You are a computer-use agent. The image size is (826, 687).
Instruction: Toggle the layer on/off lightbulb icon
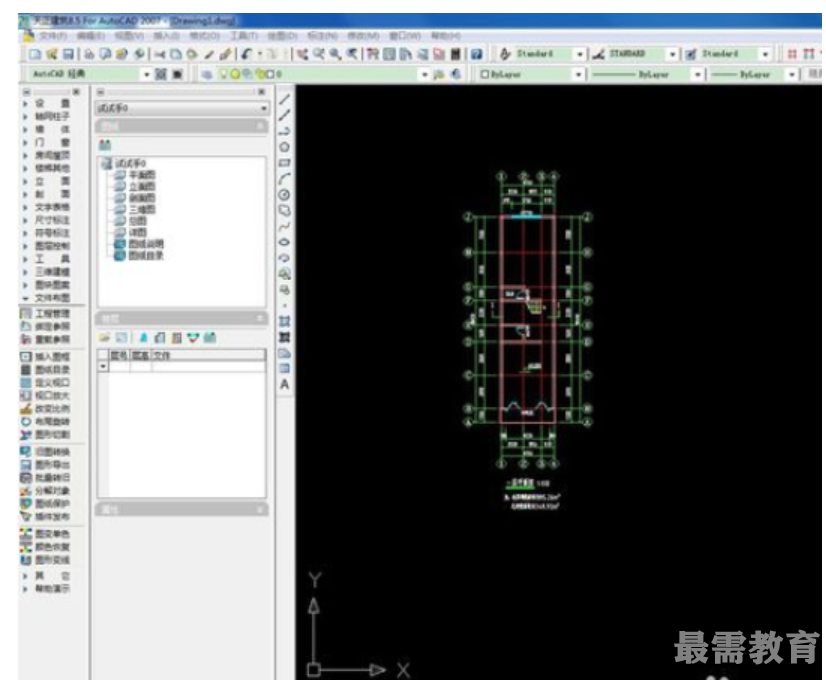tap(223, 74)
